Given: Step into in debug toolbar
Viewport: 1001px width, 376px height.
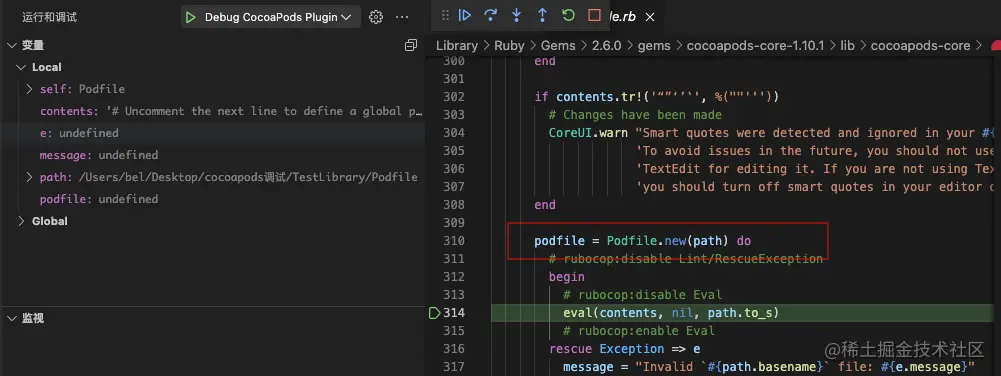Looking at the screenshot, I should coord(516,15).
